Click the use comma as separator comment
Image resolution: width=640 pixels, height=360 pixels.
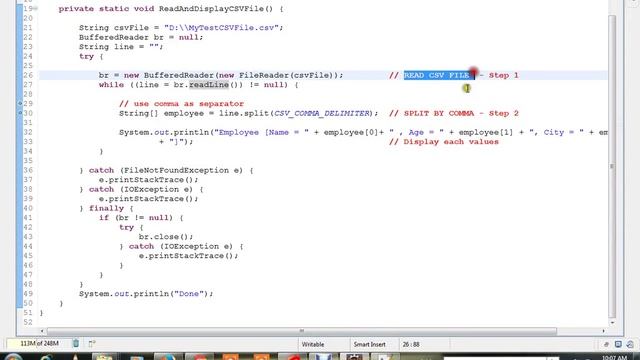click(181, 104)
